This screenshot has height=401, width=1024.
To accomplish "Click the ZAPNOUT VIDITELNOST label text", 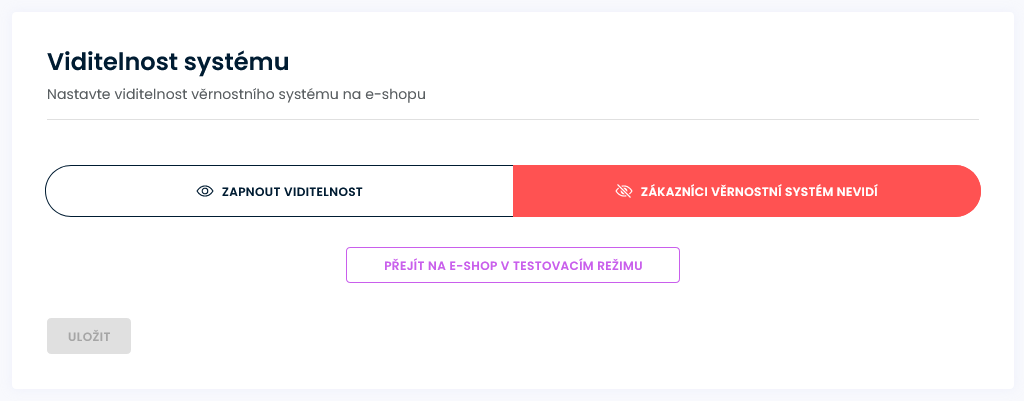I will (292, 191).
